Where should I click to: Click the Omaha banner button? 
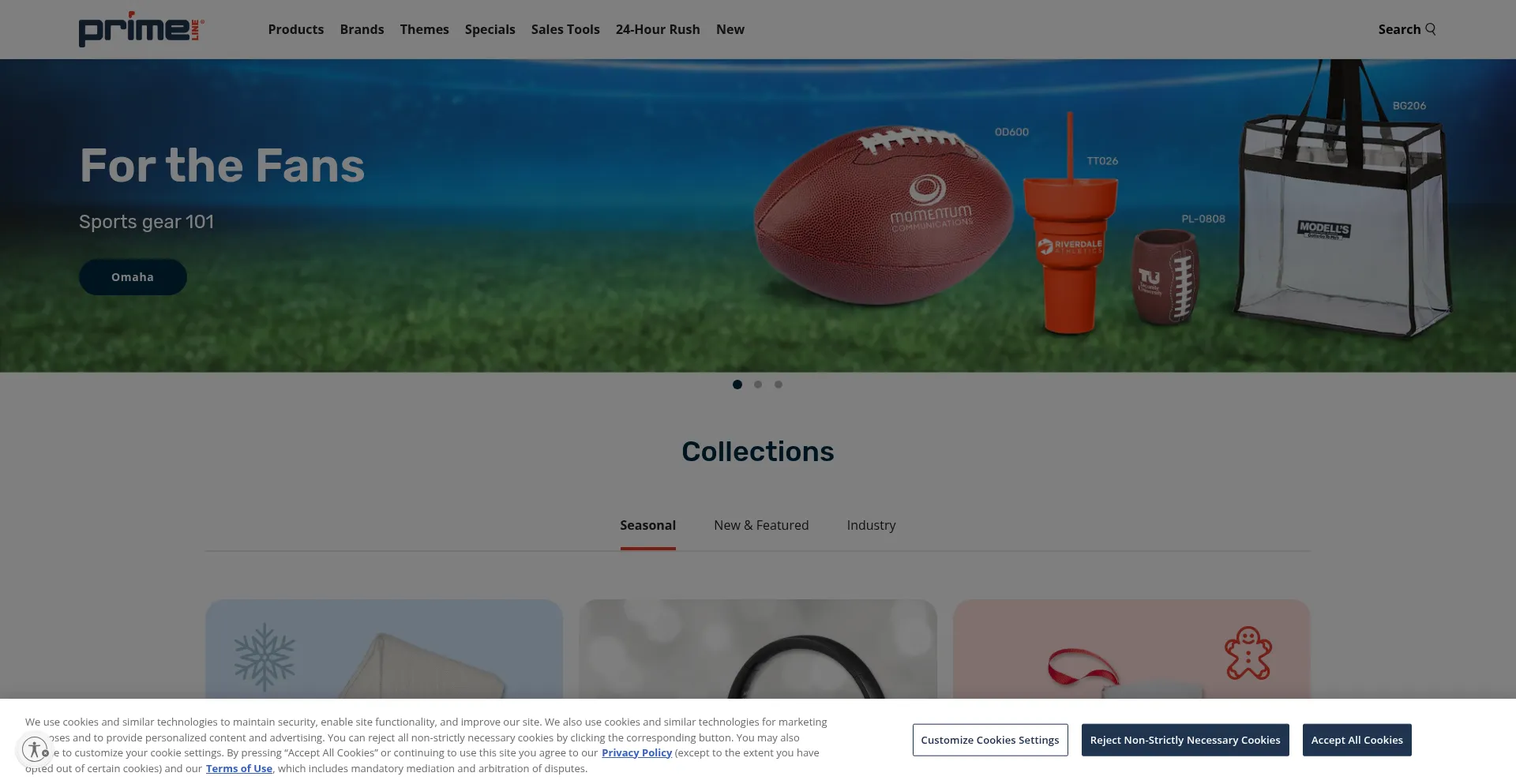click(133, 277)
